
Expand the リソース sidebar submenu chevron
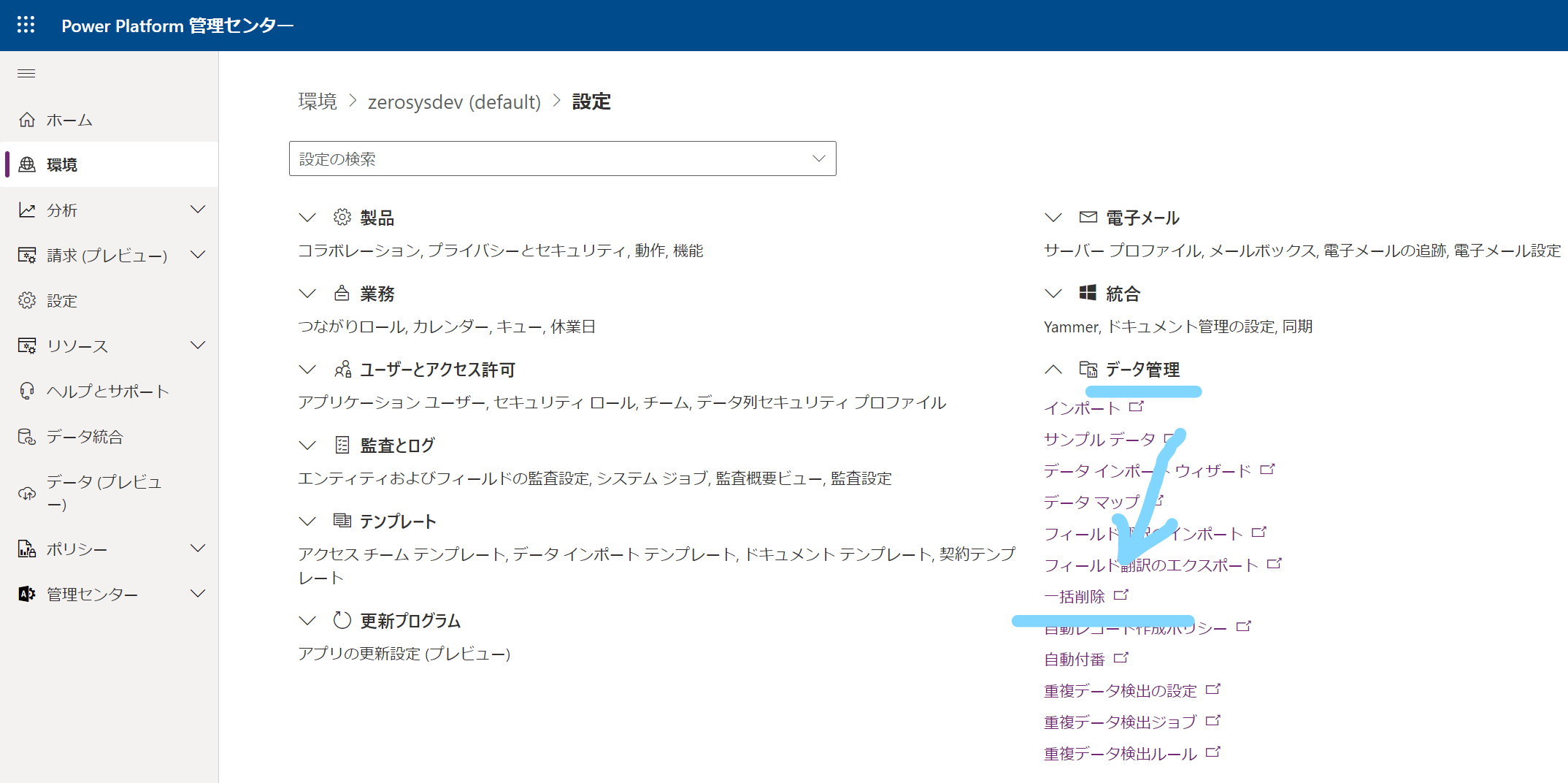pyautogui.click(x=198, y=346)
